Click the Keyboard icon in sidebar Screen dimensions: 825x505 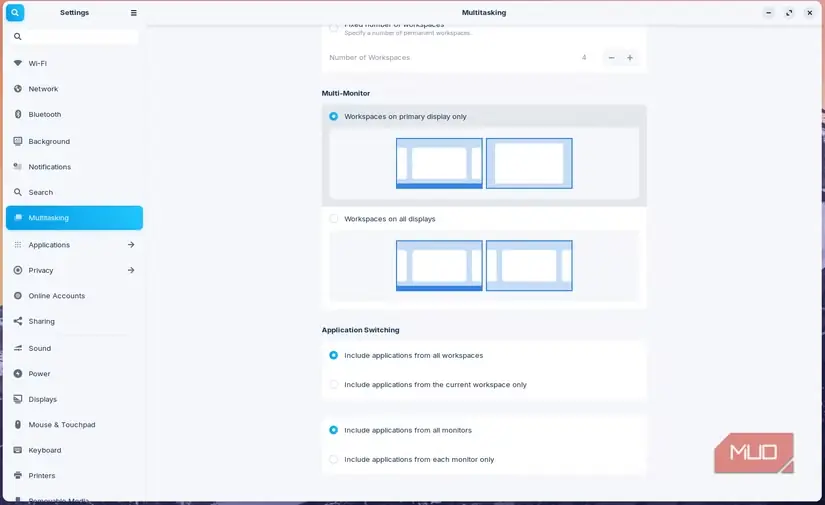(18, 450)
